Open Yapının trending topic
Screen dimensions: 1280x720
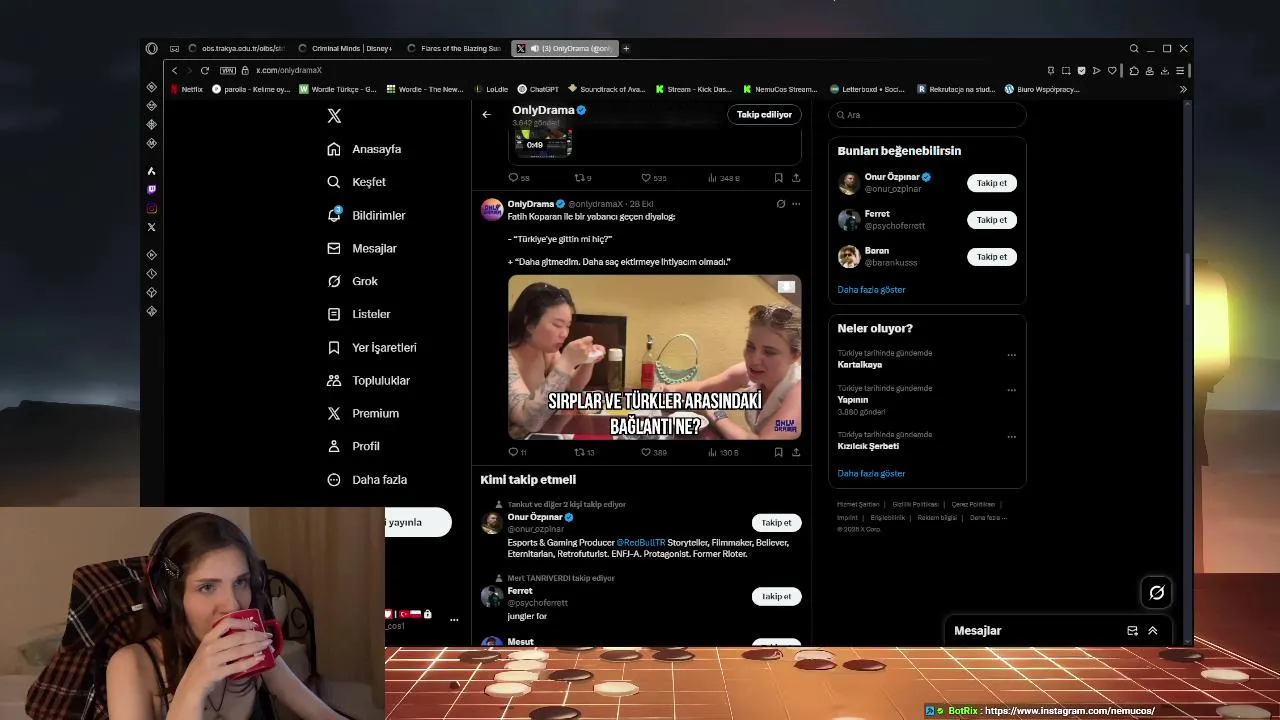(x=852, y=399)
